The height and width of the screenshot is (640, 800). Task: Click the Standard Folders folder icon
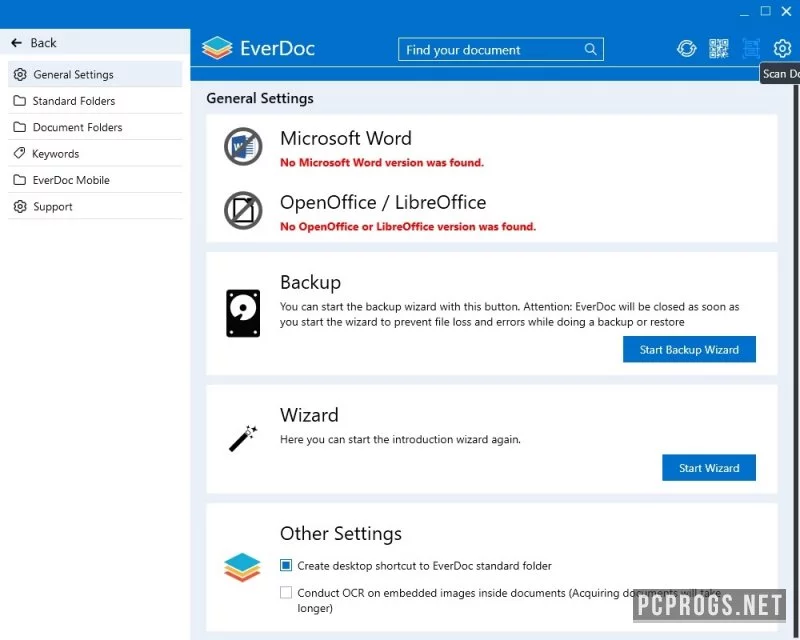19,101
